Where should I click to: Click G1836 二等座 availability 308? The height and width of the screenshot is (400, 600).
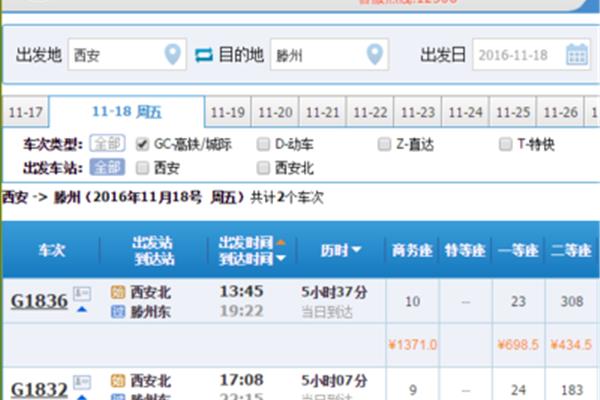(x=572, y=301)
